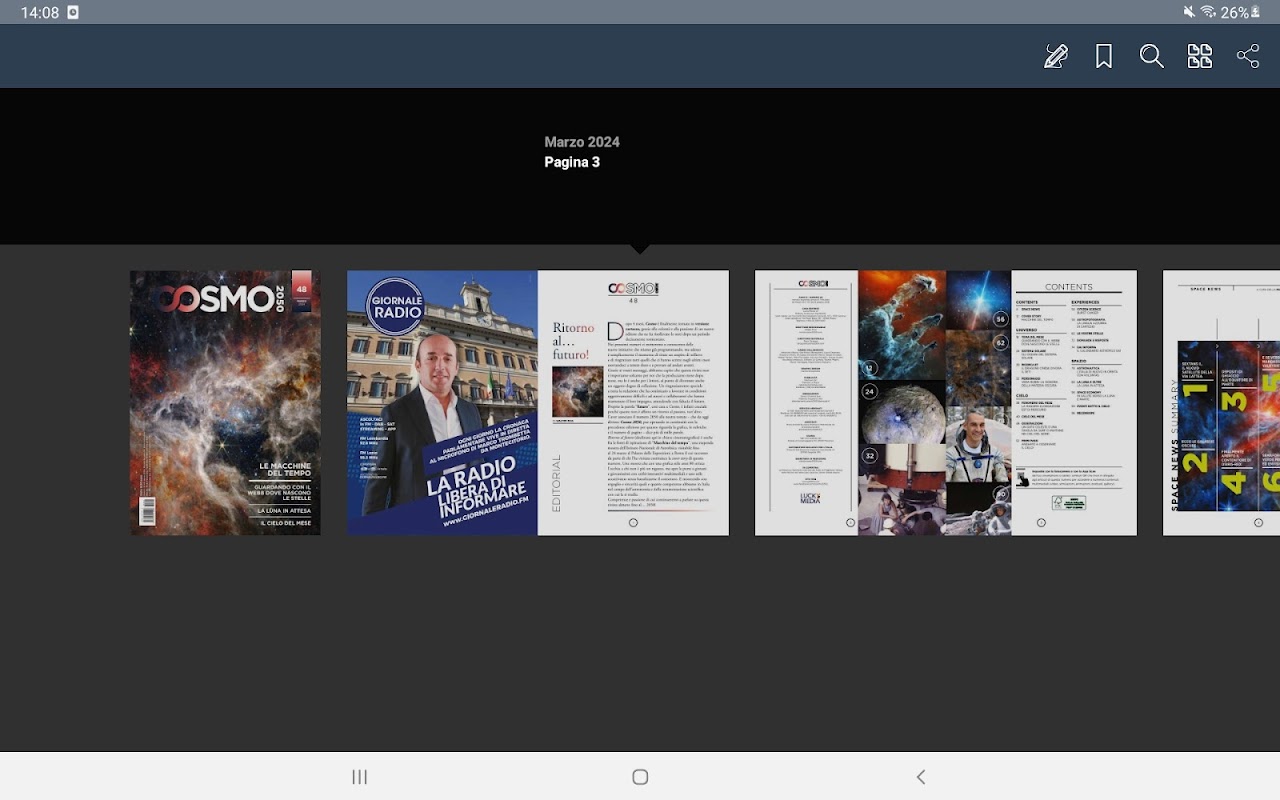
Task: Open the Contents page thumbnail
Action: 1074,402
